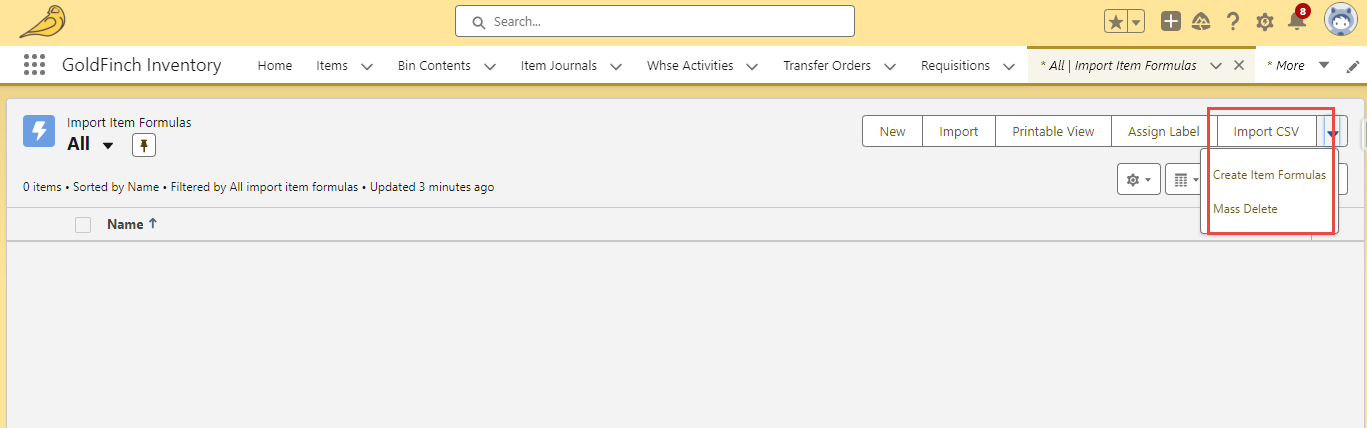Click the Assign Label button

1164,132
